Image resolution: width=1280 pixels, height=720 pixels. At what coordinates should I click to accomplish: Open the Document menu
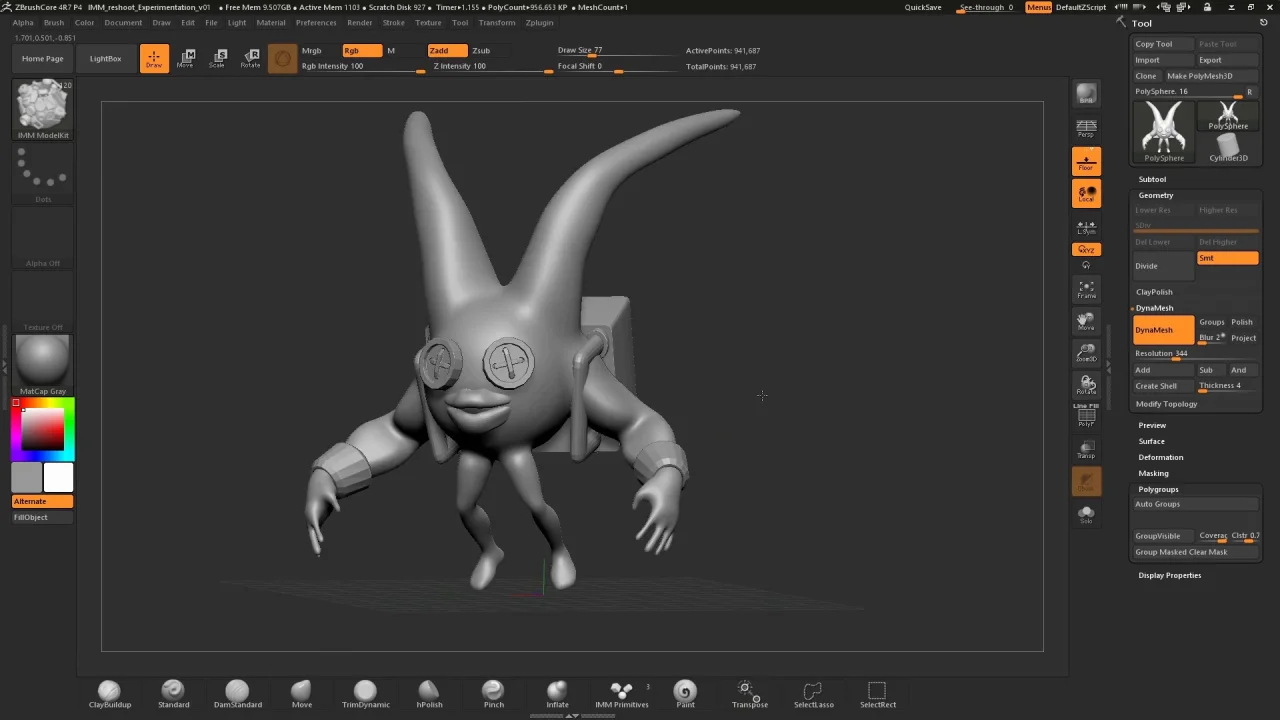tap(123, 22)
